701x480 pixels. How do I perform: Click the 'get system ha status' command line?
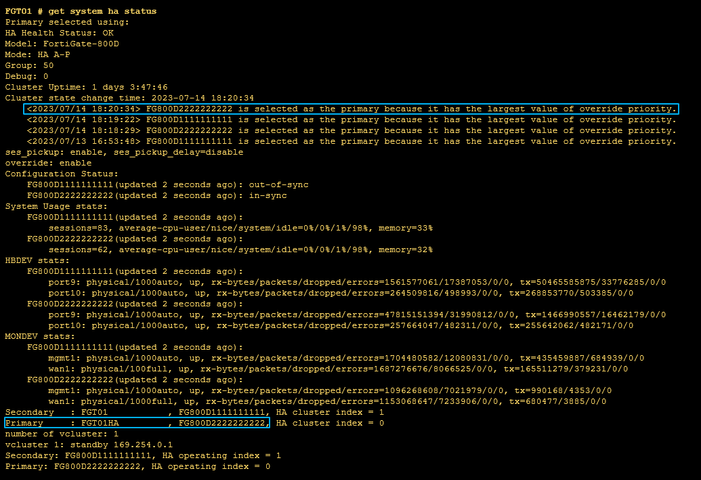tap(80, 11)
